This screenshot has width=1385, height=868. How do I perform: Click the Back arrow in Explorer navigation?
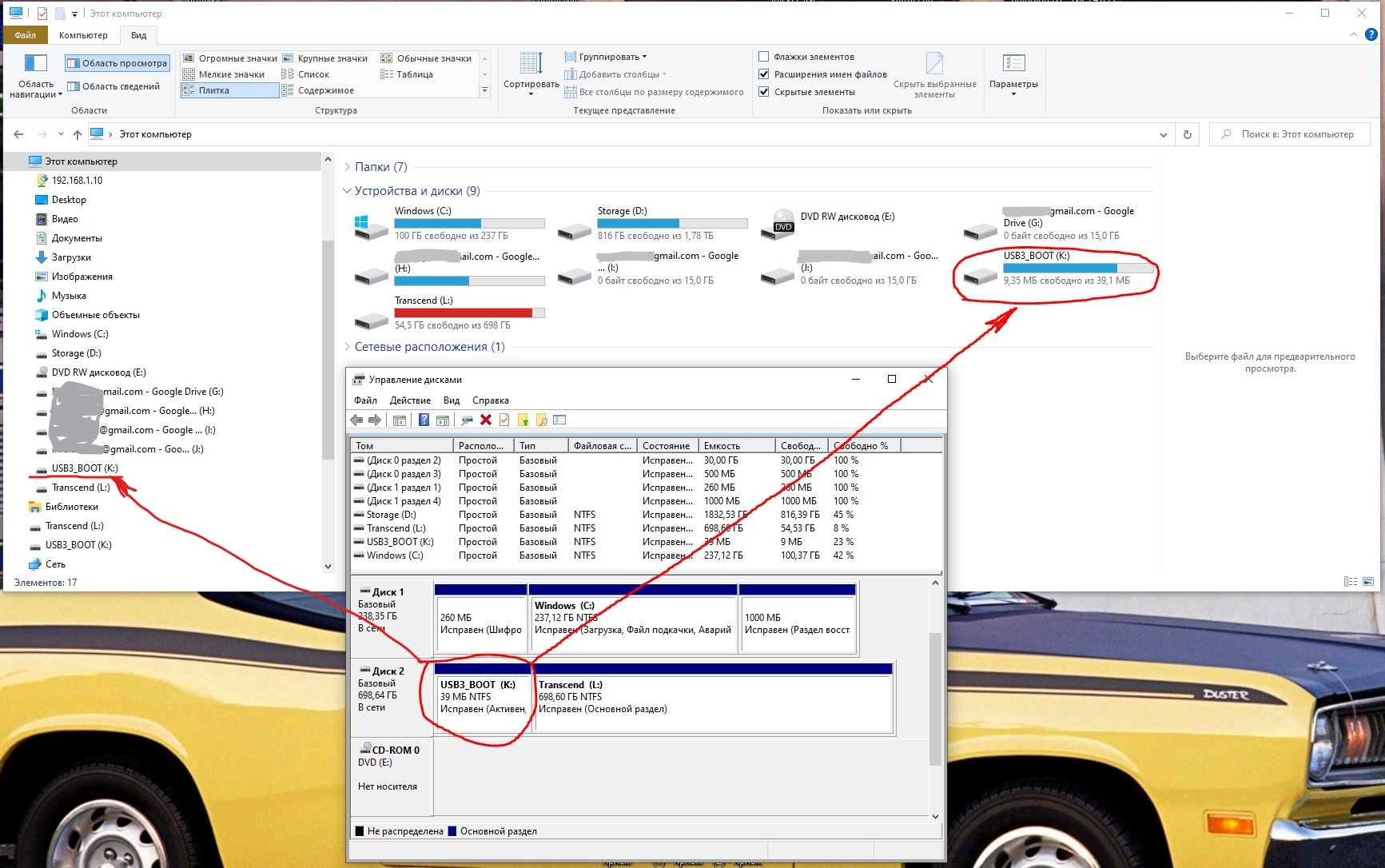pos(18,134)
